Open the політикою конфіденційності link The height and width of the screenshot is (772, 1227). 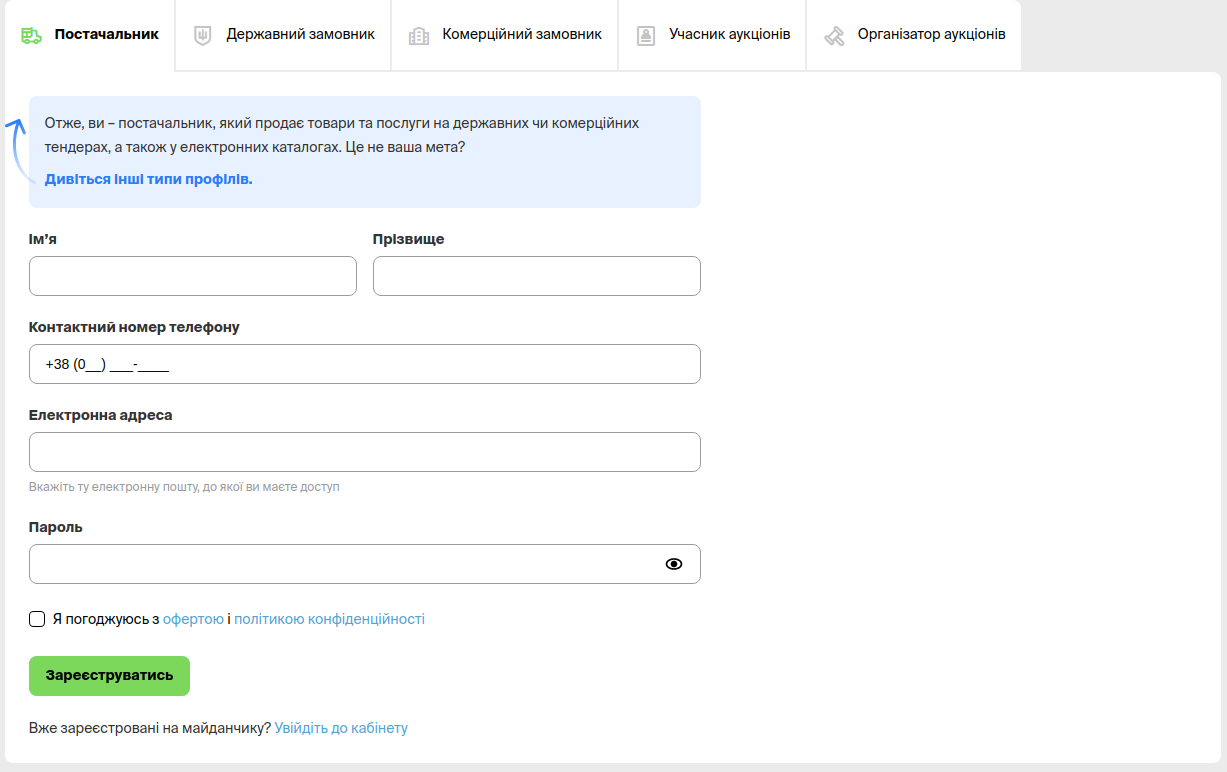coord(329,619)
